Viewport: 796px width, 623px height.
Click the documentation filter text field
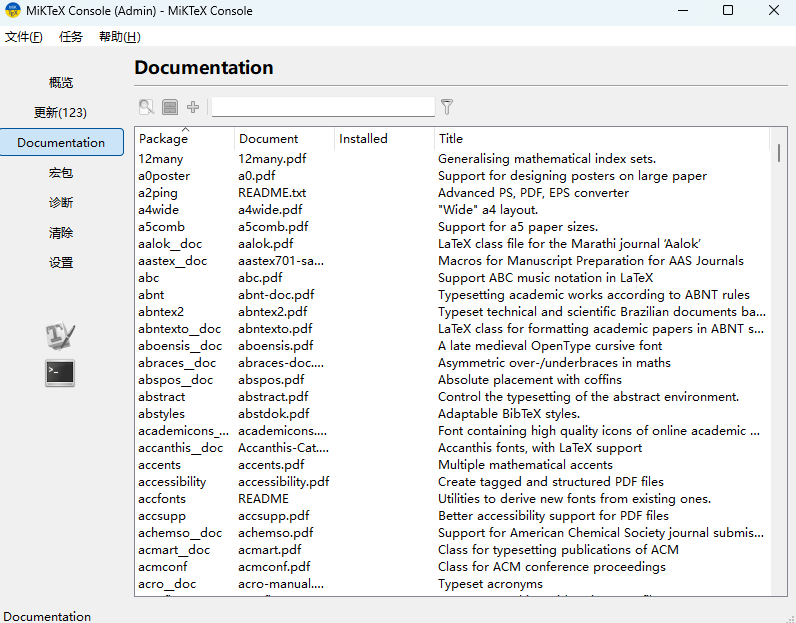tap(323, 107)
